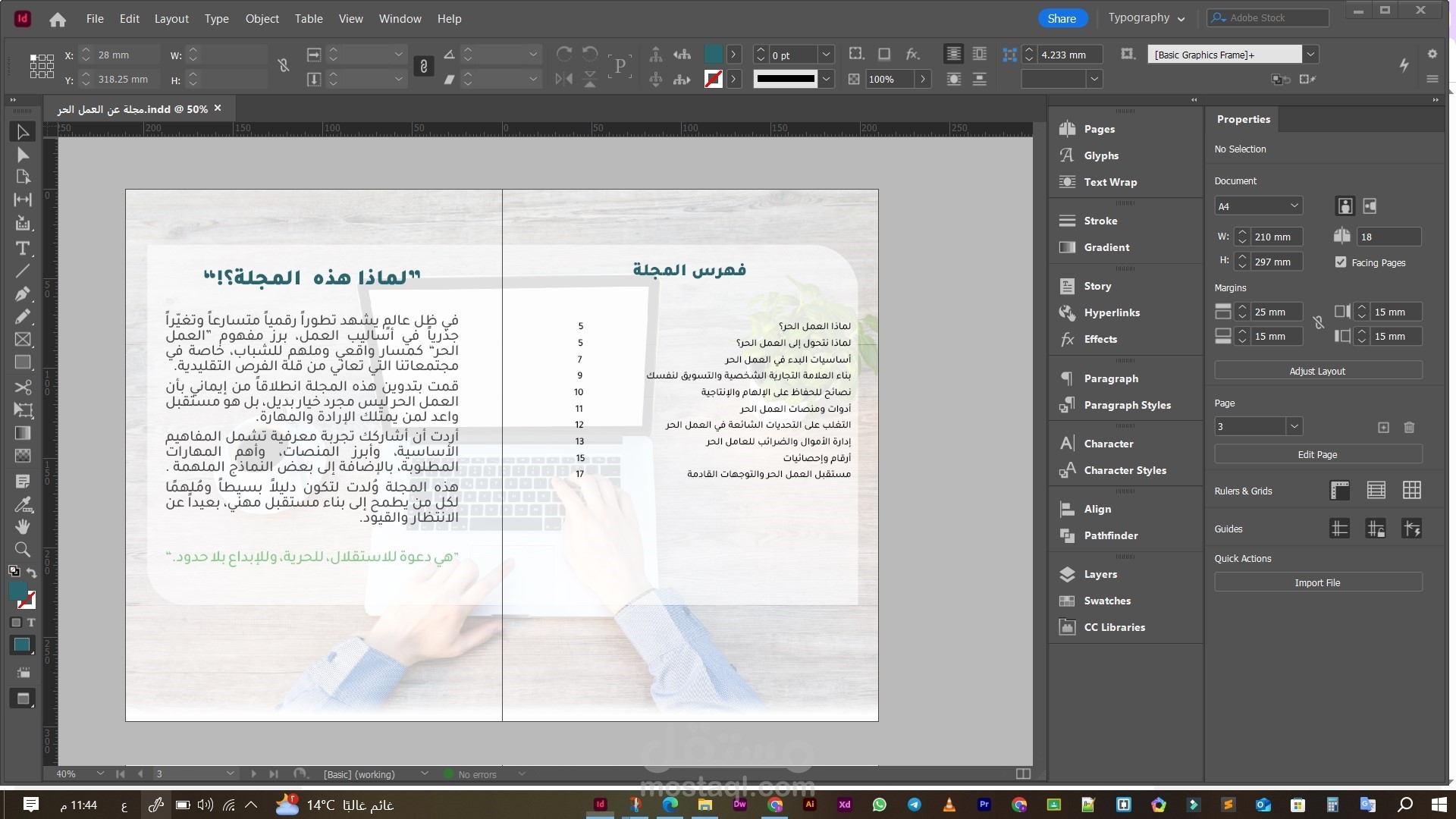Select the Pen tool
Viewport: 1456px width, 819px height.
[23, 294]
